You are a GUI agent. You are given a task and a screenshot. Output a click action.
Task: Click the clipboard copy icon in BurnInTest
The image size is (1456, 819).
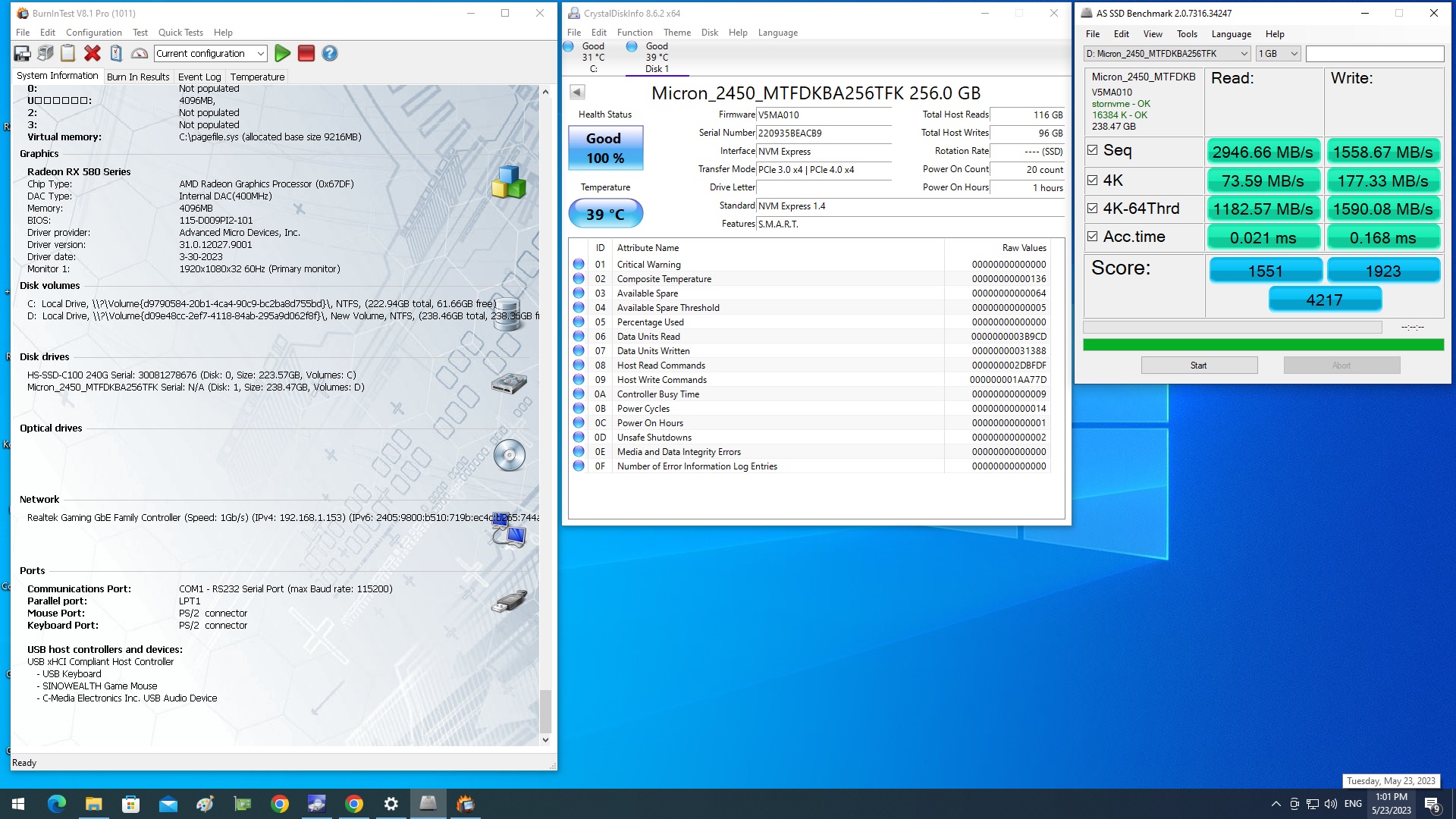(x=68, y=53)
